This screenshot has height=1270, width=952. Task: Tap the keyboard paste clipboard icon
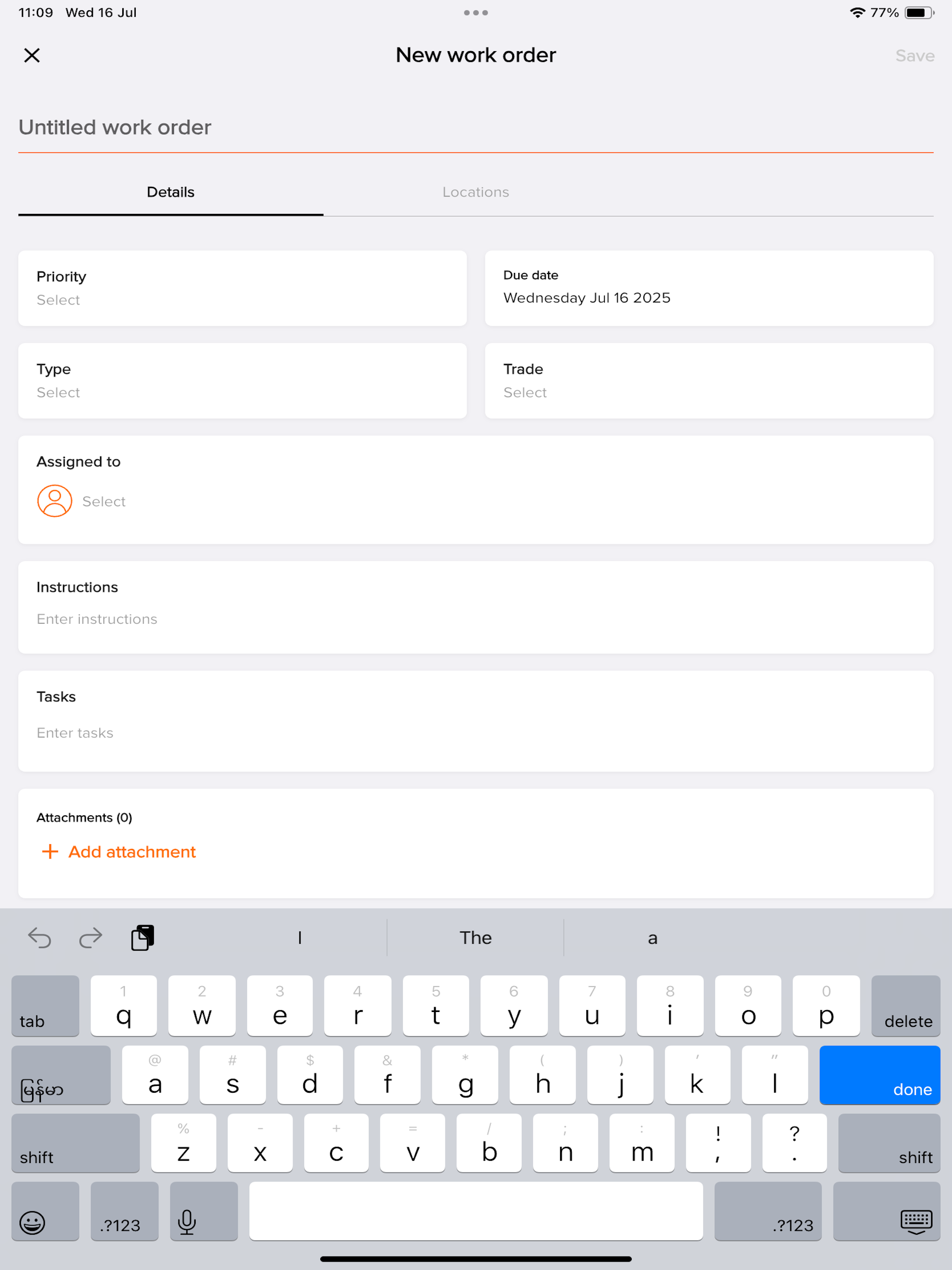coord(142,938)
